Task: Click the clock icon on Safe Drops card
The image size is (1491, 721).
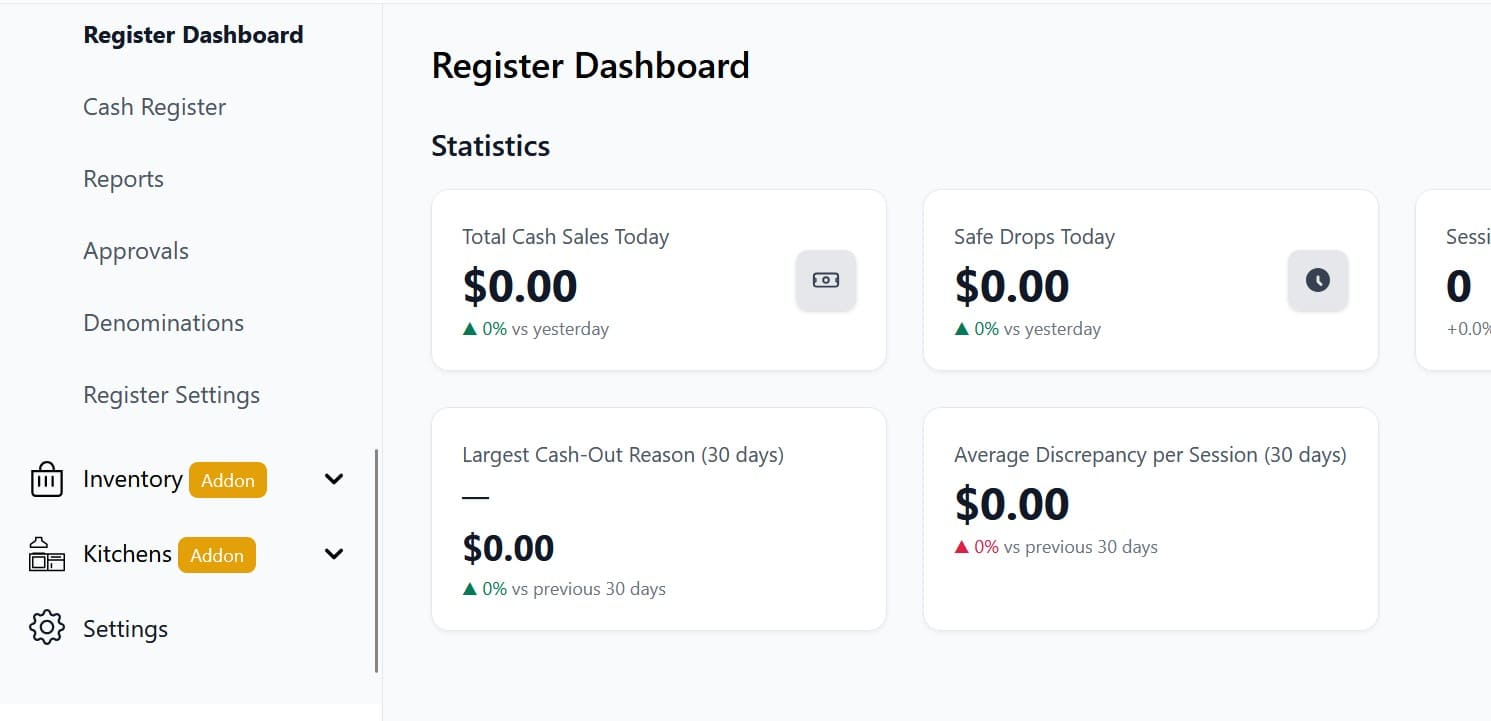Action: click(x=1317, y=280)
